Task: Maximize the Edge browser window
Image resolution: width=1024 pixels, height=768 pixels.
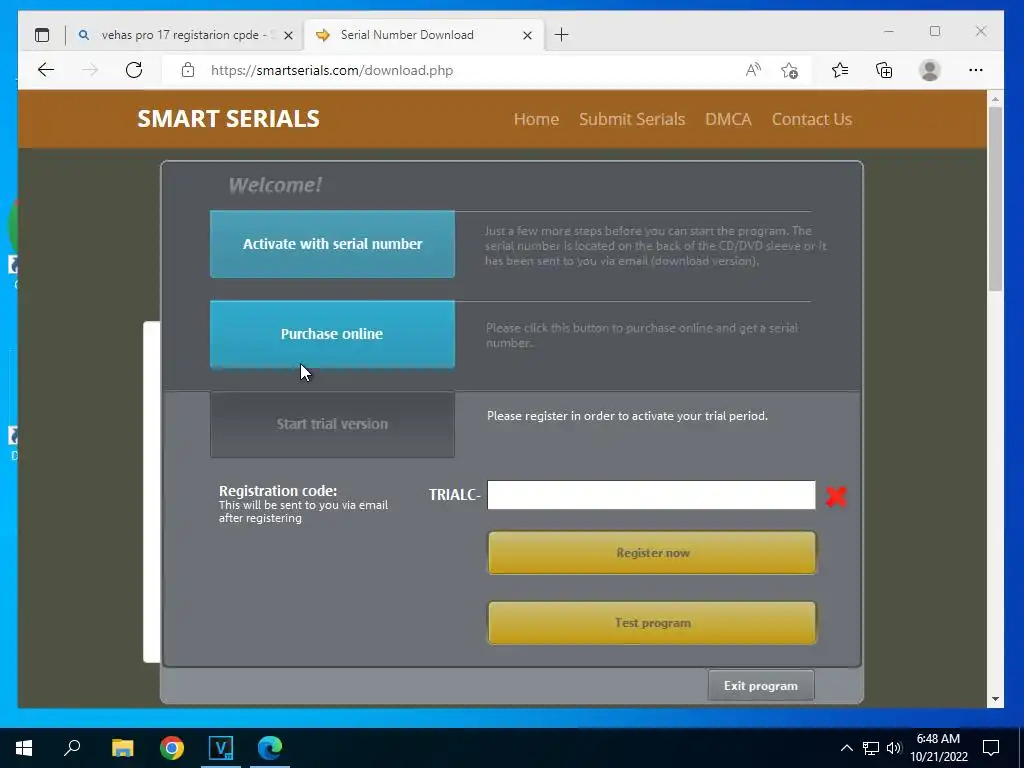Action: (935, 31)
